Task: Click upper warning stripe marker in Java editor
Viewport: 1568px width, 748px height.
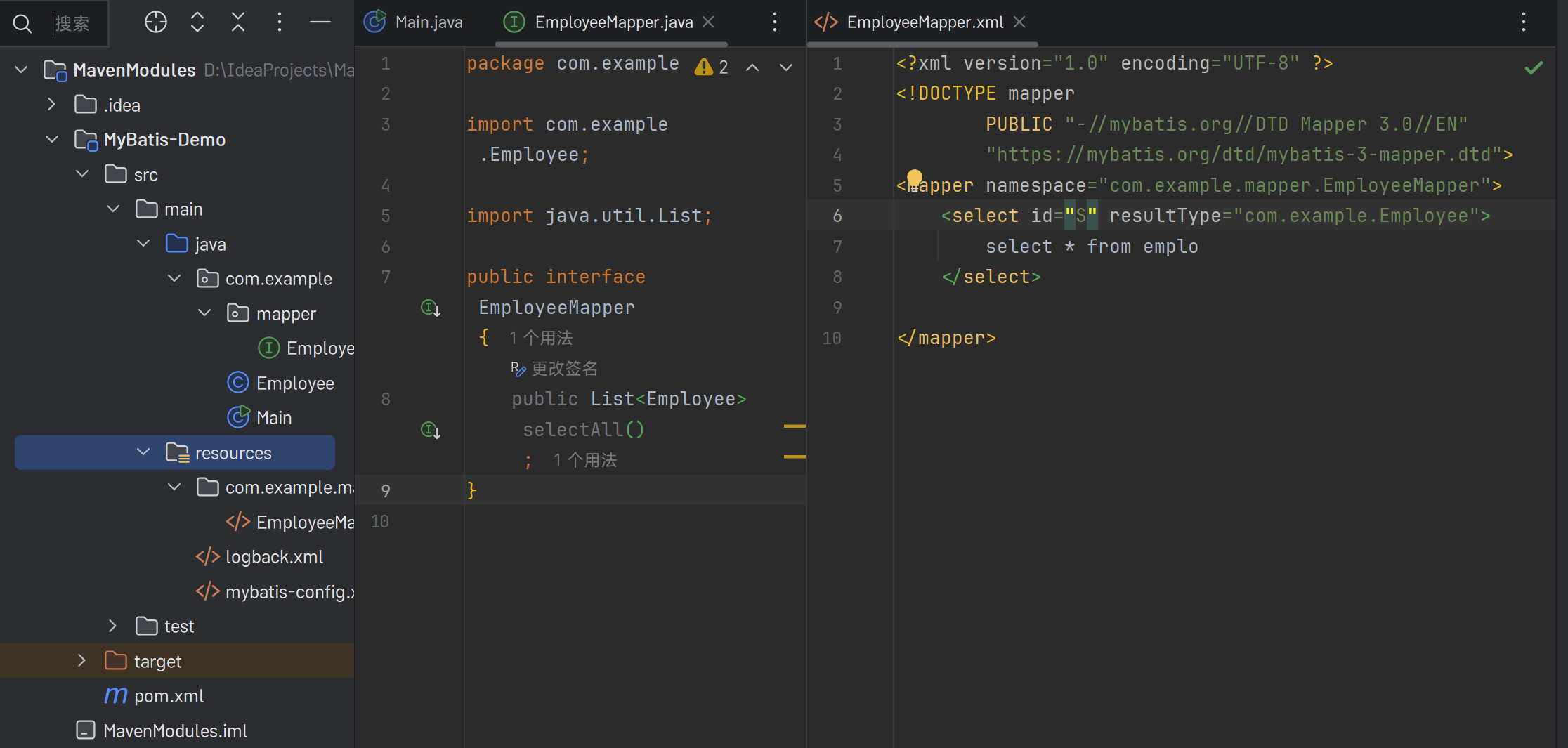Action: 795,426
